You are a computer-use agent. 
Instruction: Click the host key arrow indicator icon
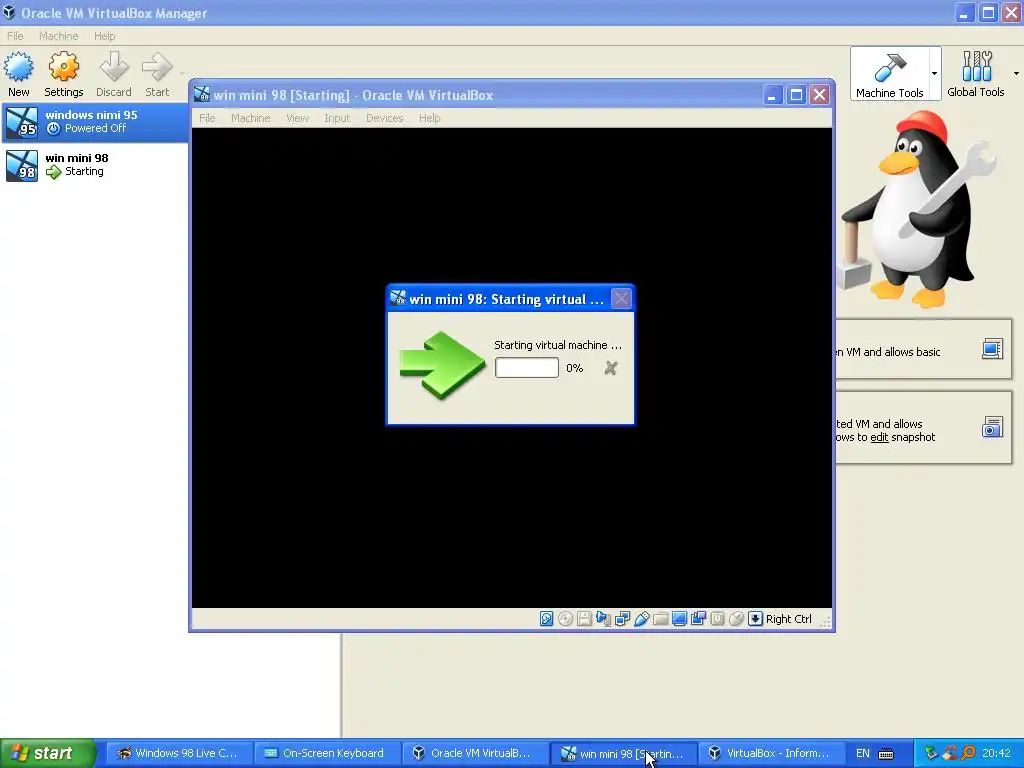tap(755, 619)
